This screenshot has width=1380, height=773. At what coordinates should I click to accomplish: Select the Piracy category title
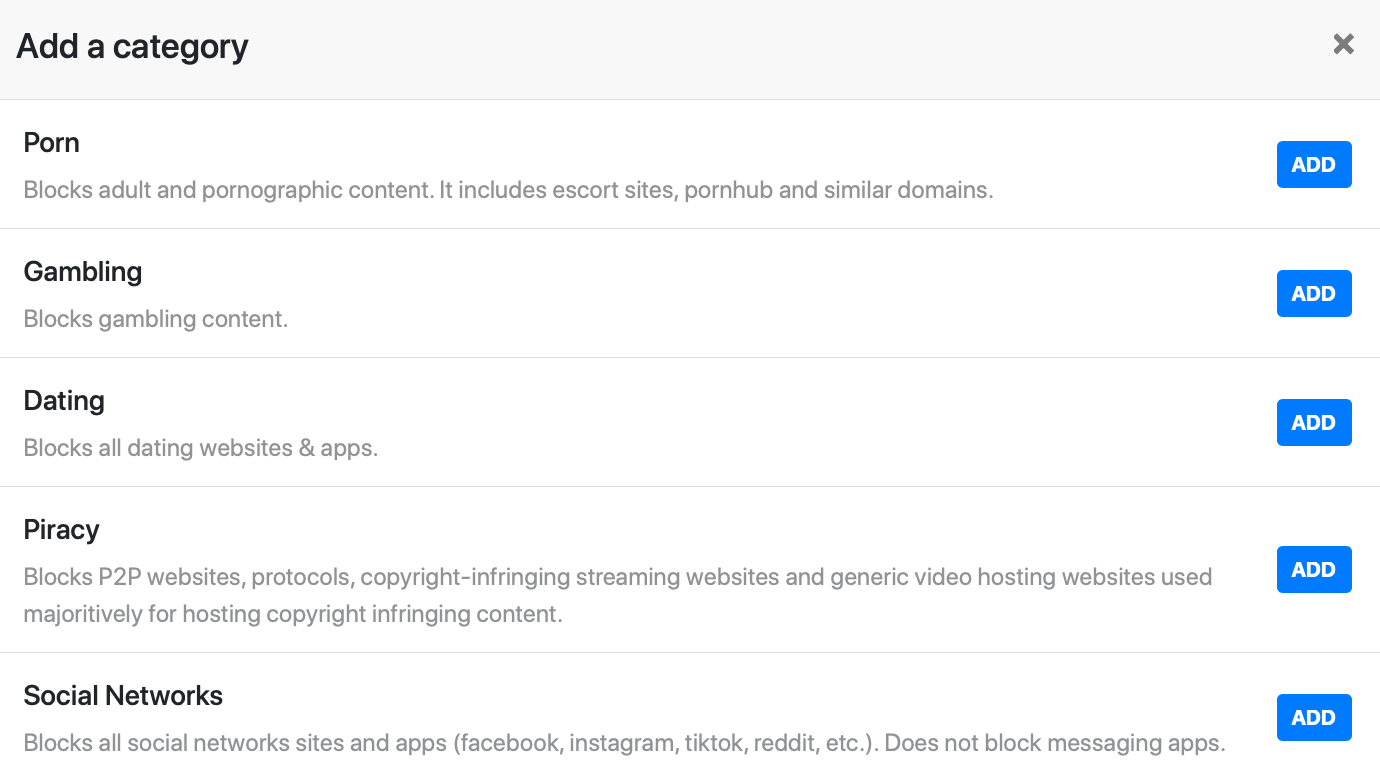pyautogui.click(x=61, y=530)
